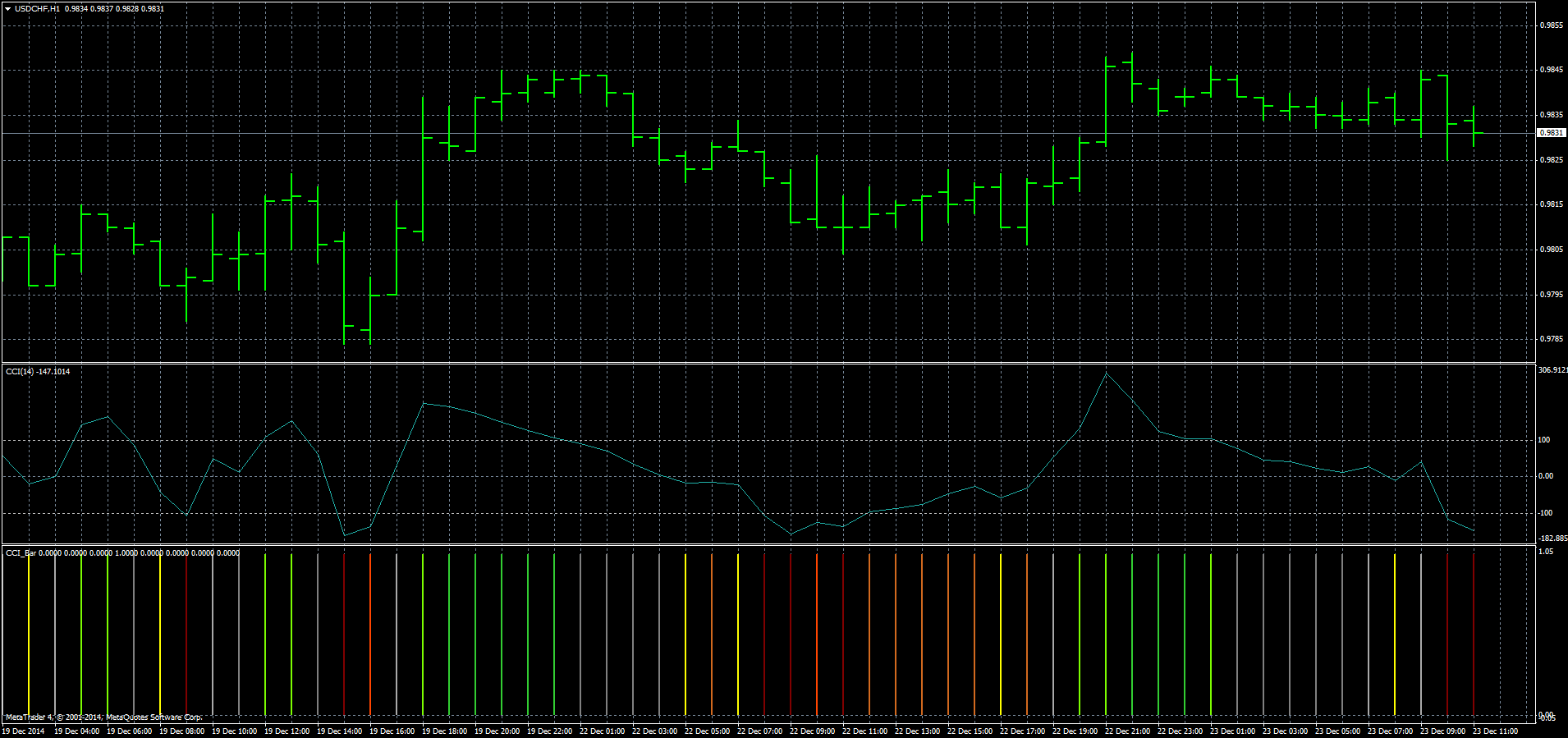Click the 23 Dec 01:00 time label
The width and height of the screenshot is (1568, 738).
[1232, 731]
